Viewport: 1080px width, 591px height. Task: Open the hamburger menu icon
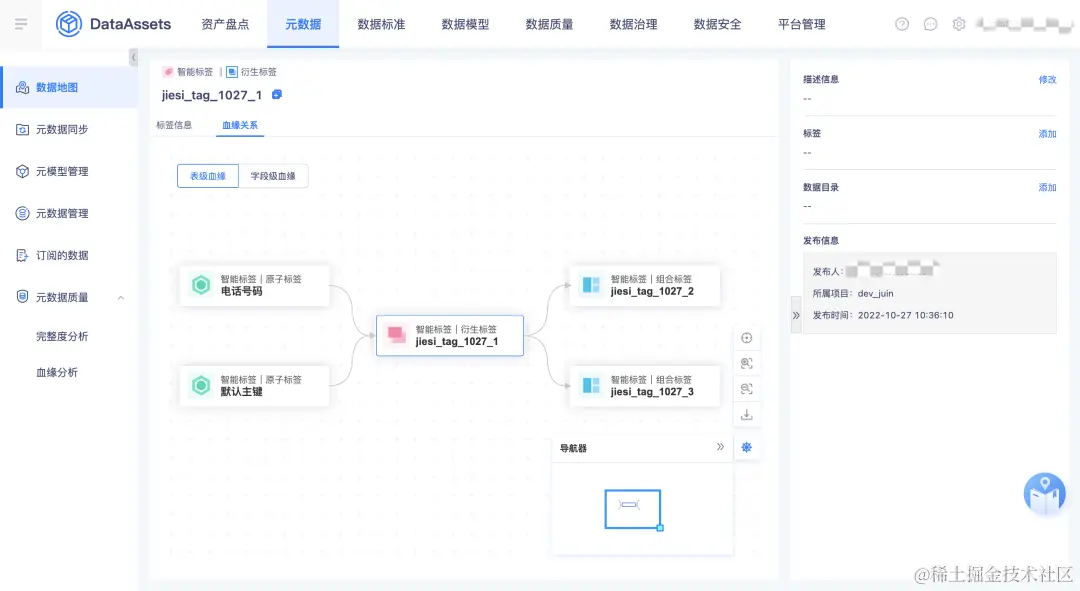(x=21, y=24)
